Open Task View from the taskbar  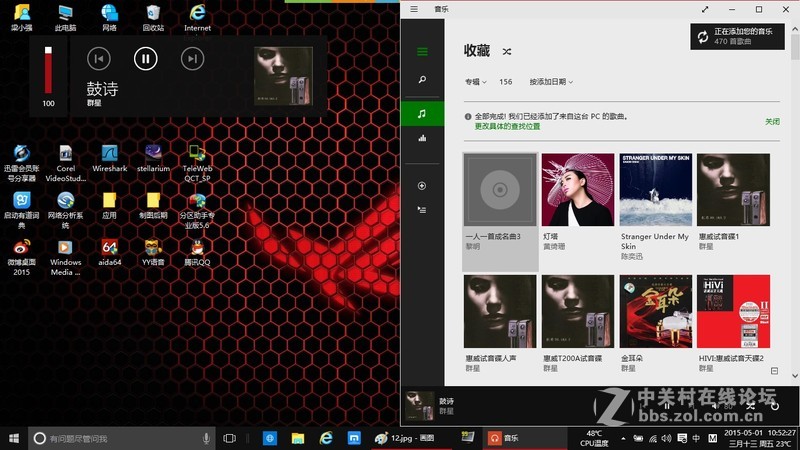[230, 438]
